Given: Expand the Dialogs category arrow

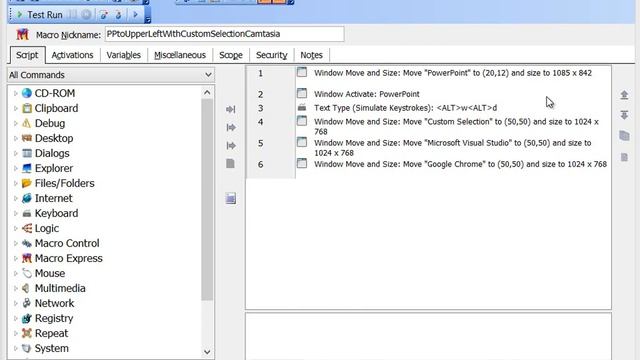Looking at the screenshot, I should 16,153.
